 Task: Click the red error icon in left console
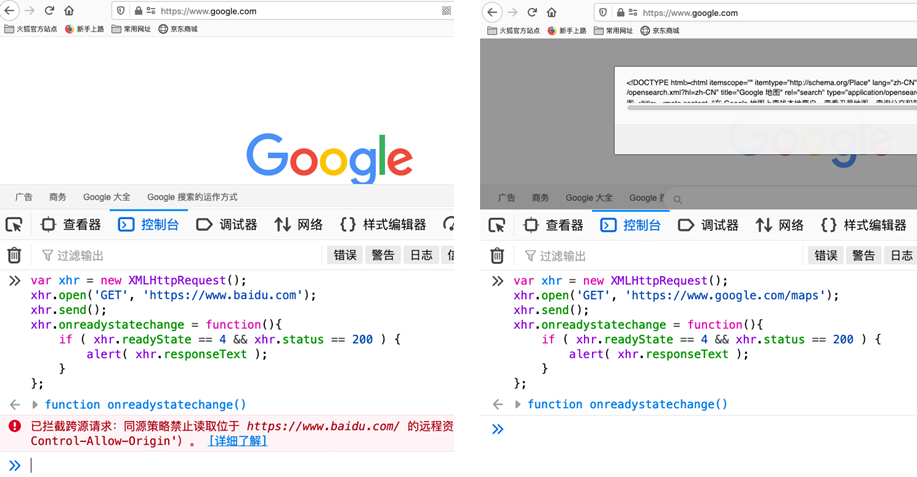point(15,426)
